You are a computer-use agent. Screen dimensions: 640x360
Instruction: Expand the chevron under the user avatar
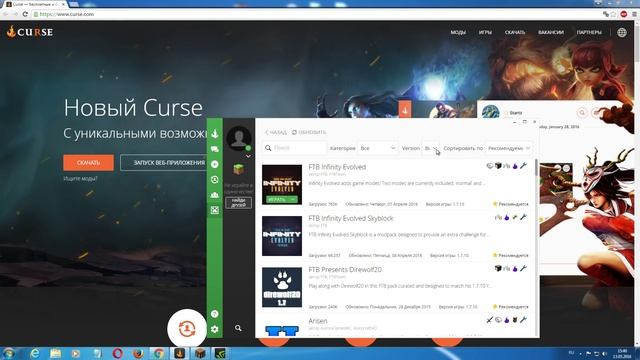coord(248,156)
